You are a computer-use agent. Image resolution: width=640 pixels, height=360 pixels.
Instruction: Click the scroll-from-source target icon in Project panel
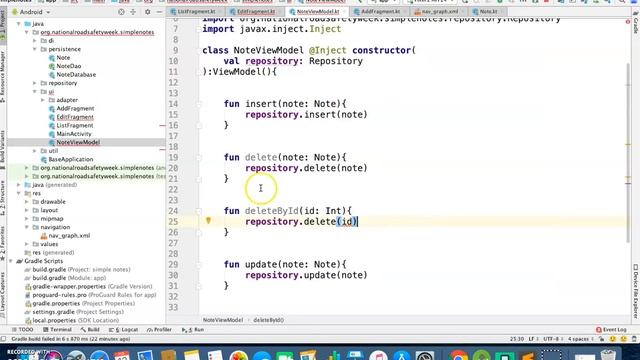[121, 12]
